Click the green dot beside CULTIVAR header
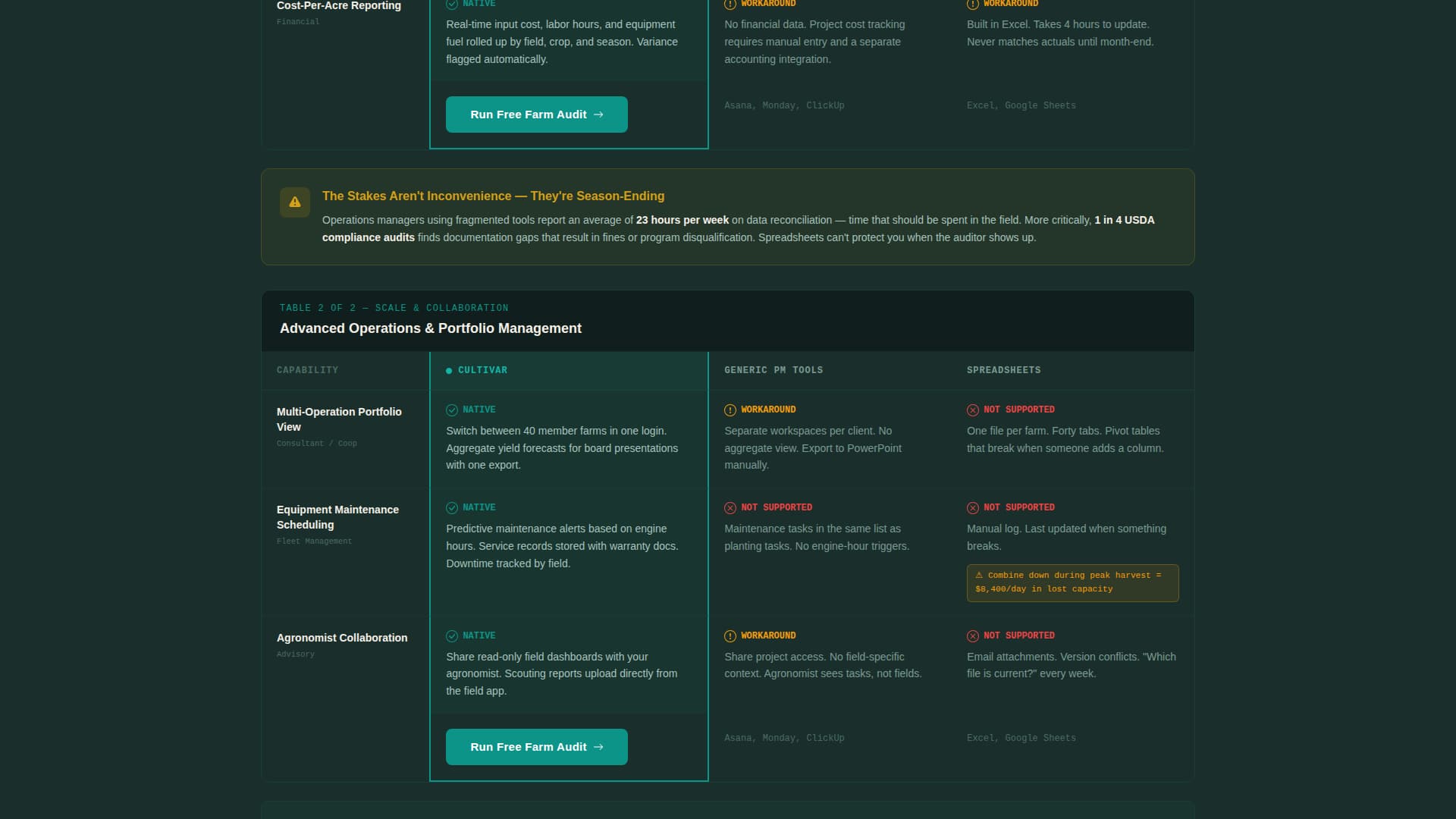1456x819 pixels. tap(449, 371)
